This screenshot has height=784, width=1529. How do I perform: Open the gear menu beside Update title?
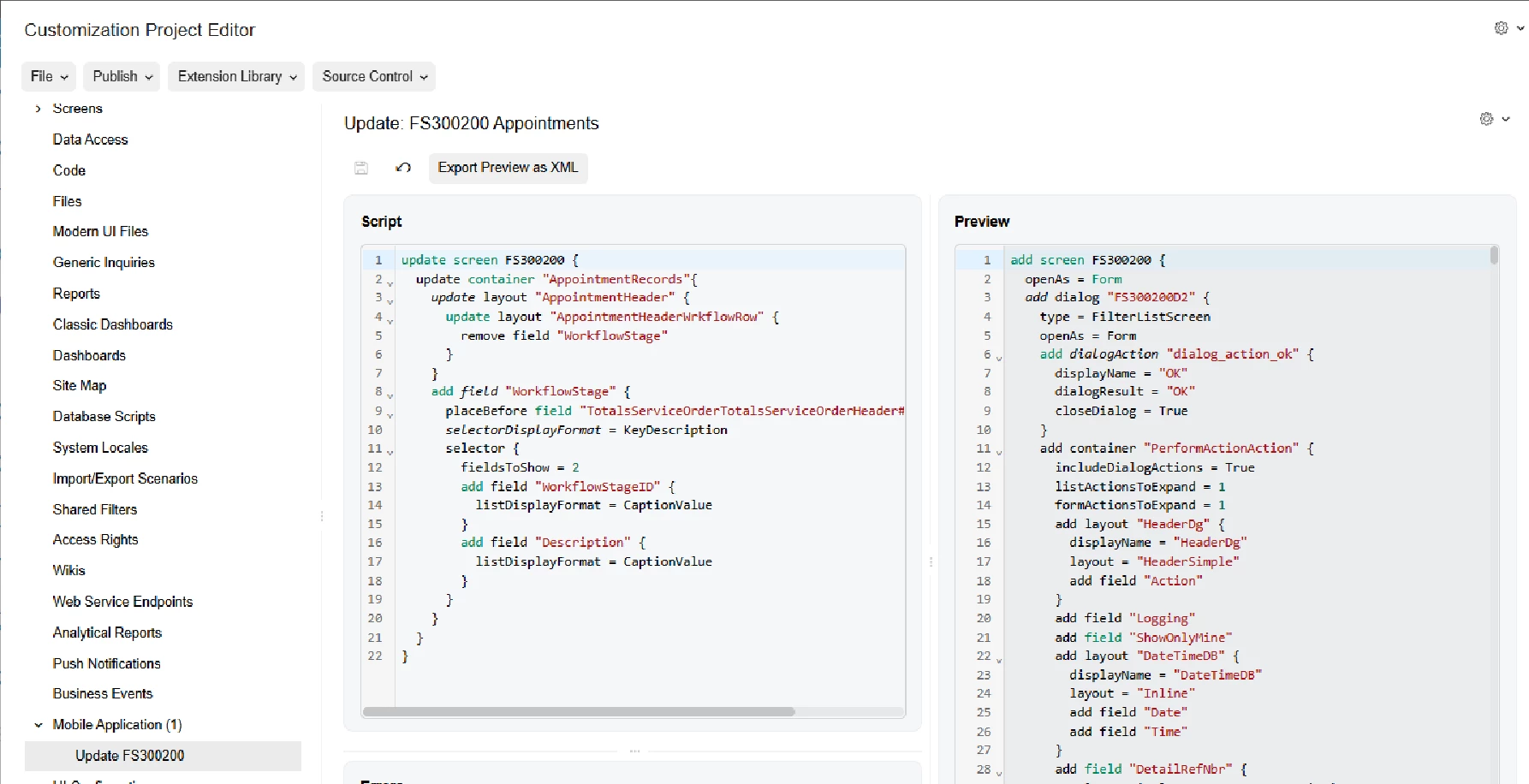pyautogui.click(x=1494, y=119)
